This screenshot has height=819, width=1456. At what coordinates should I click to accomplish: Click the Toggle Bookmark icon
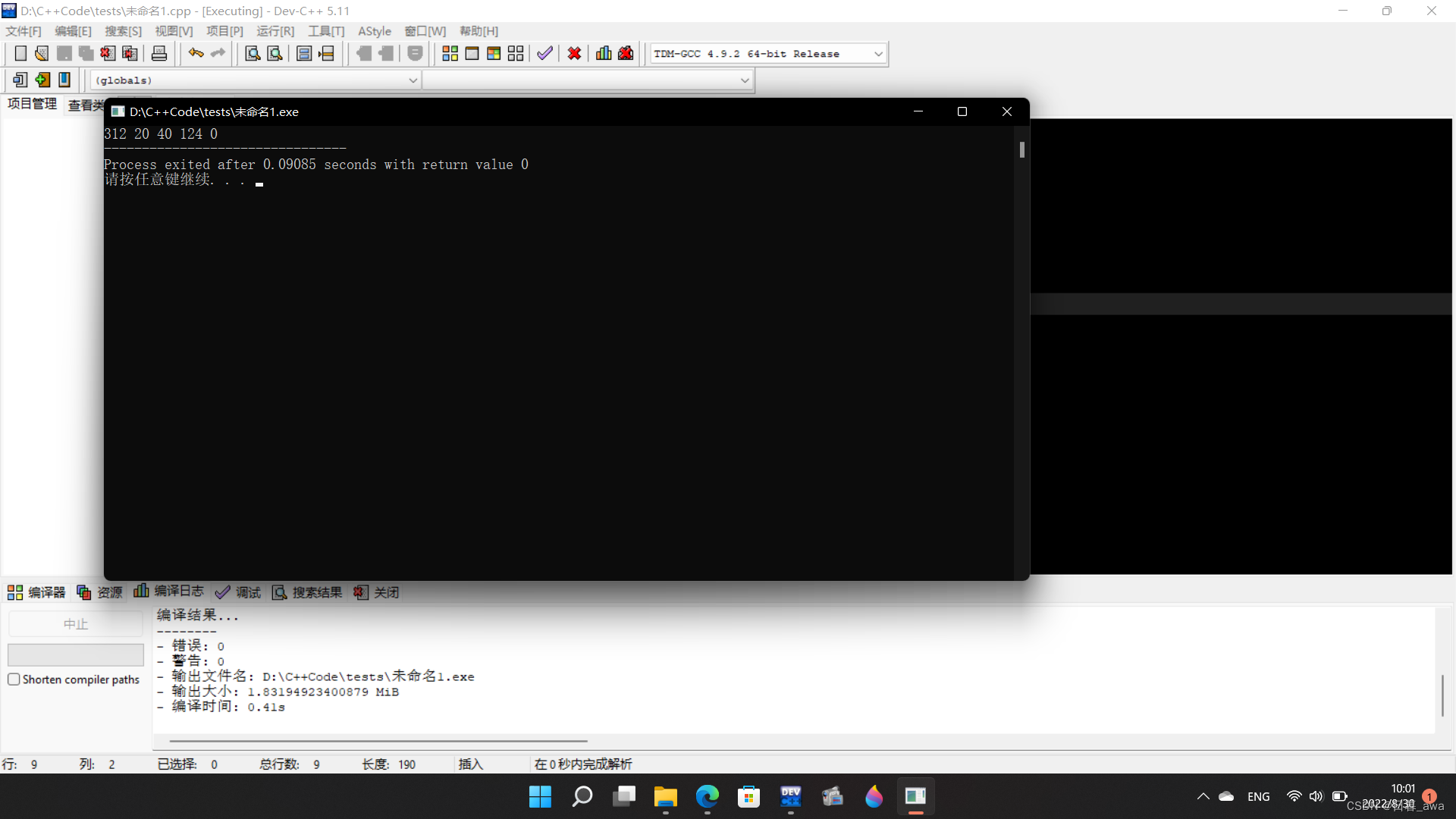point(64,80)
